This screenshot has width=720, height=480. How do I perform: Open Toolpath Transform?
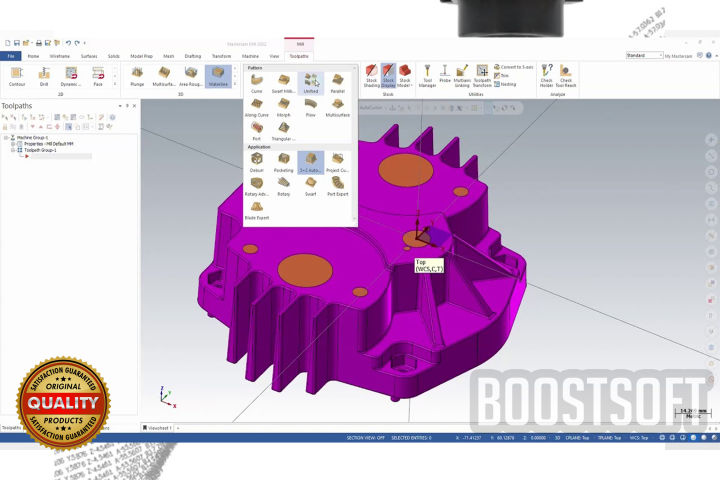point(482,76)
